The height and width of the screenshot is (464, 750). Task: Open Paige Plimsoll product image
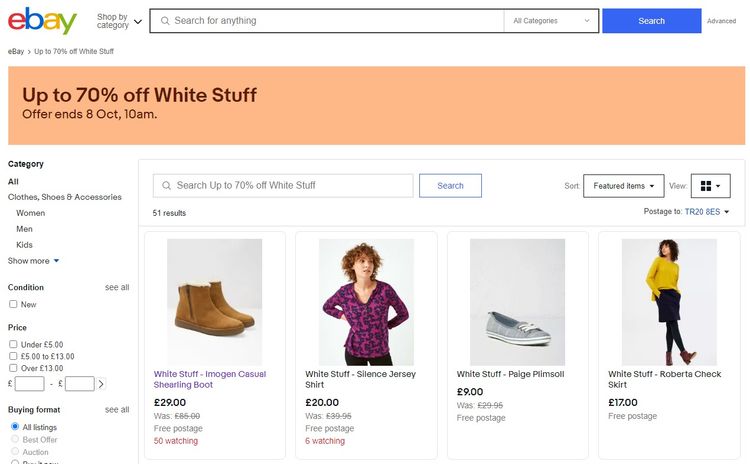coord(518,302)
